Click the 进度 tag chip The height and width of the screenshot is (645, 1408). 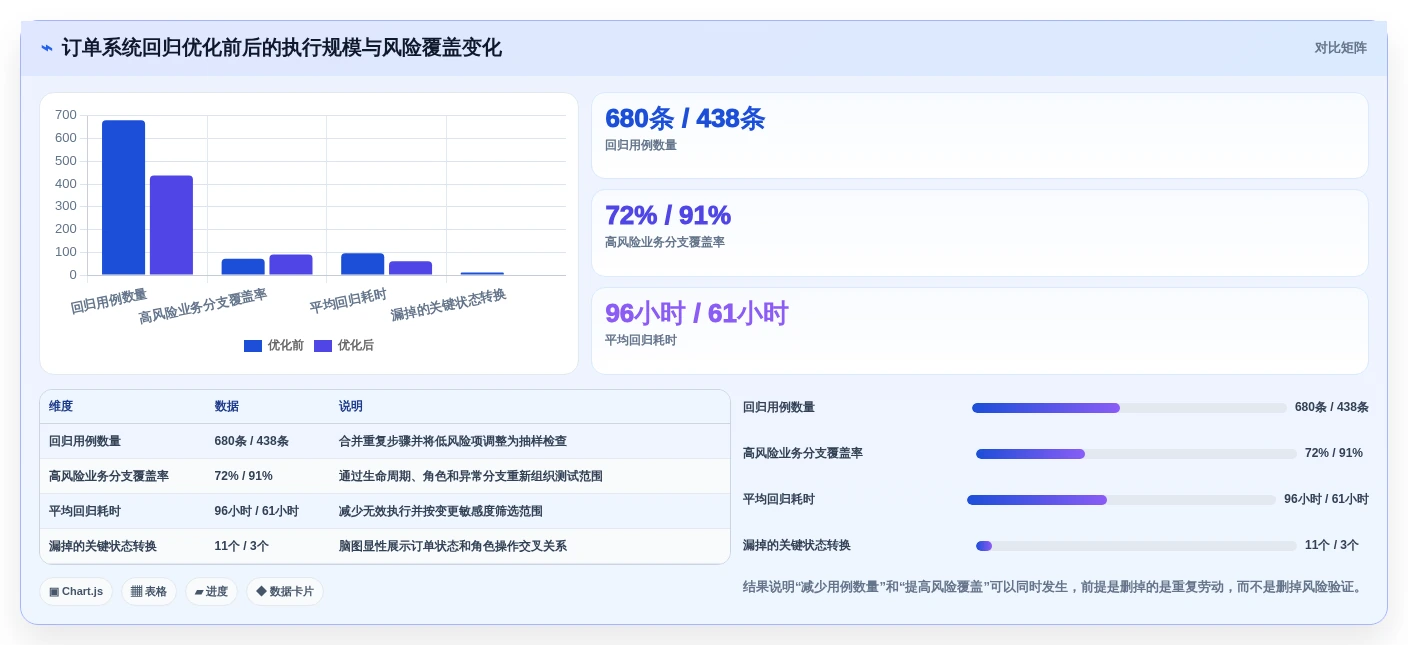point(211,591)
